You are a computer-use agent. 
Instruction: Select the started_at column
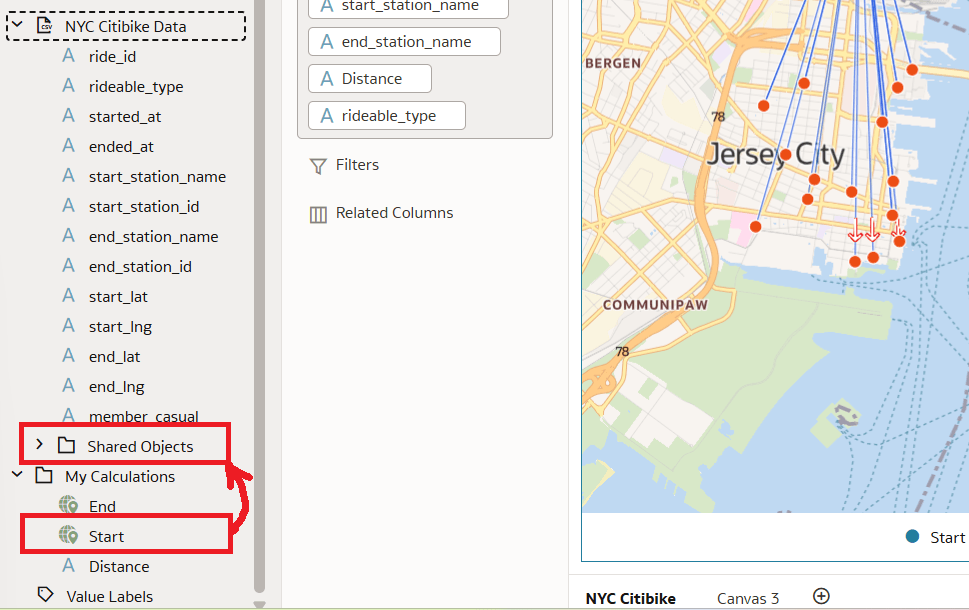click(x=125, y=117)
